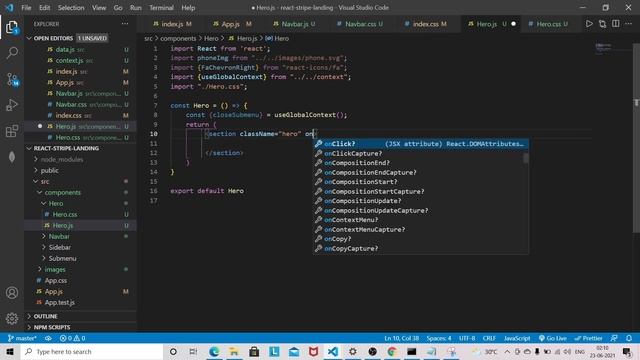Expand the images folder

(x=55, y=270)
